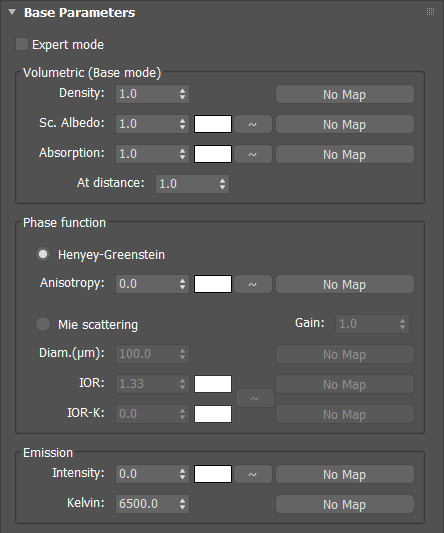Screen dimensions: 444x533
Task: Click the Anisotropy spinner arrows
Action: pyautogui.click(x=183, y=284)
